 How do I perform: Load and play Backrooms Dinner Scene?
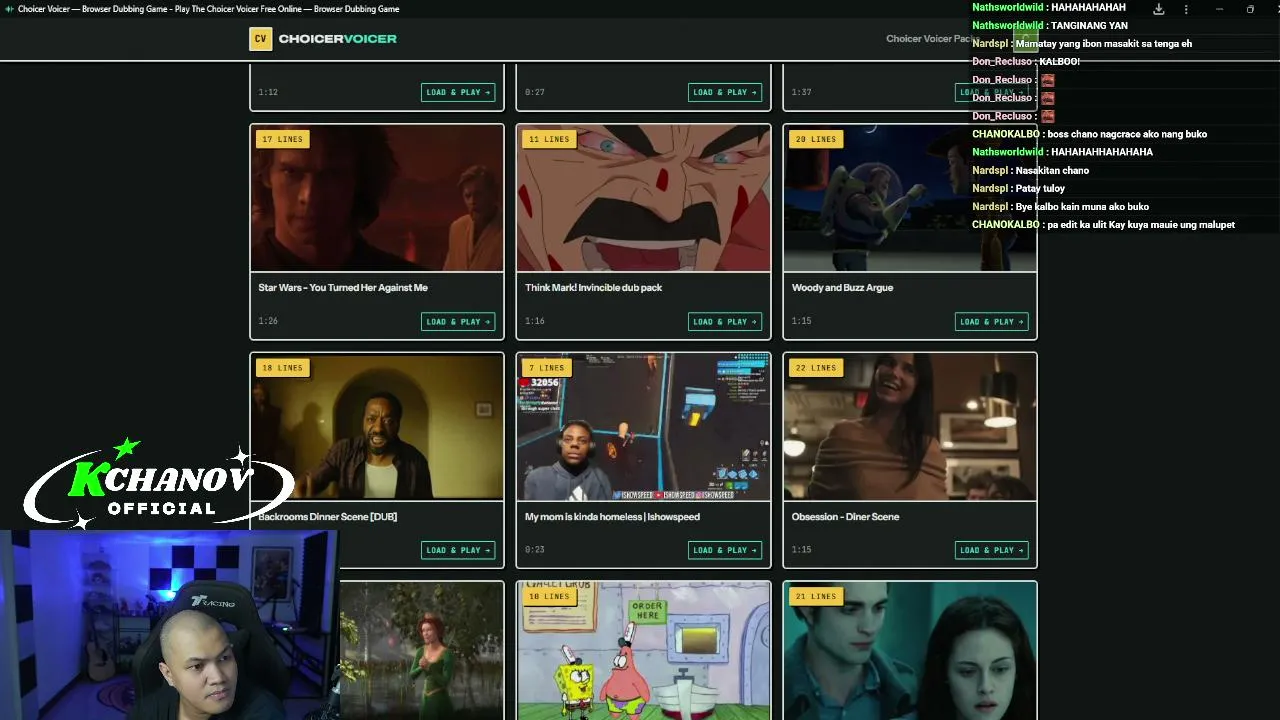click(458, 550)
